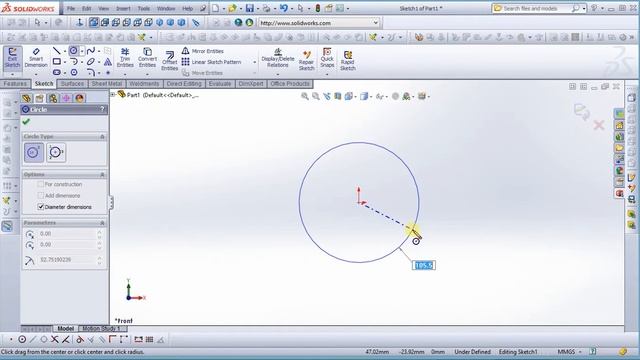This screenshot has height=360, width=640.
Task: Open the File menu
Action: [x=71, y=8]
